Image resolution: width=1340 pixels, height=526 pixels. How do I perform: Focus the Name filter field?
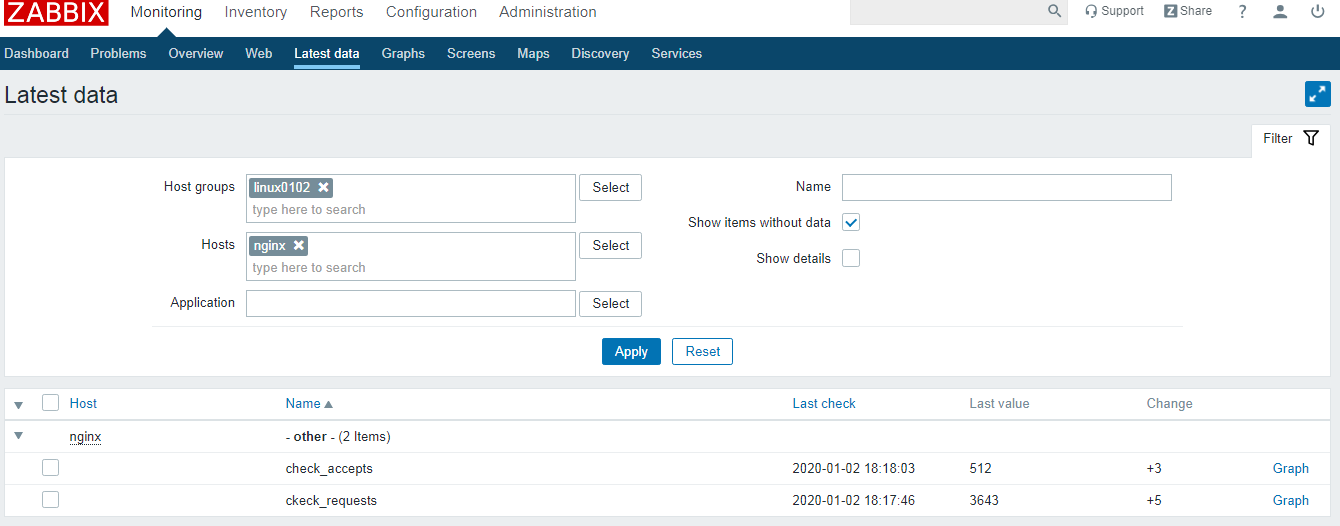click(1006, 187)
